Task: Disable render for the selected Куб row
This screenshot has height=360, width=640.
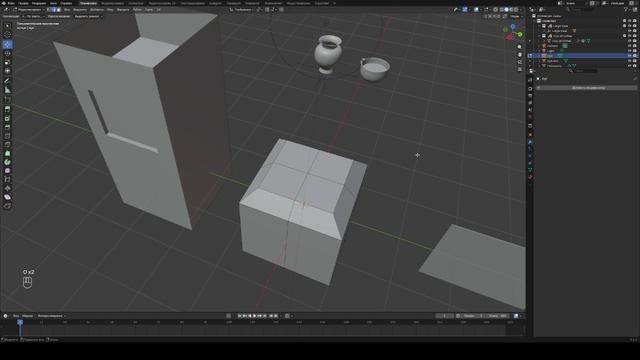Action: point(635,56)
